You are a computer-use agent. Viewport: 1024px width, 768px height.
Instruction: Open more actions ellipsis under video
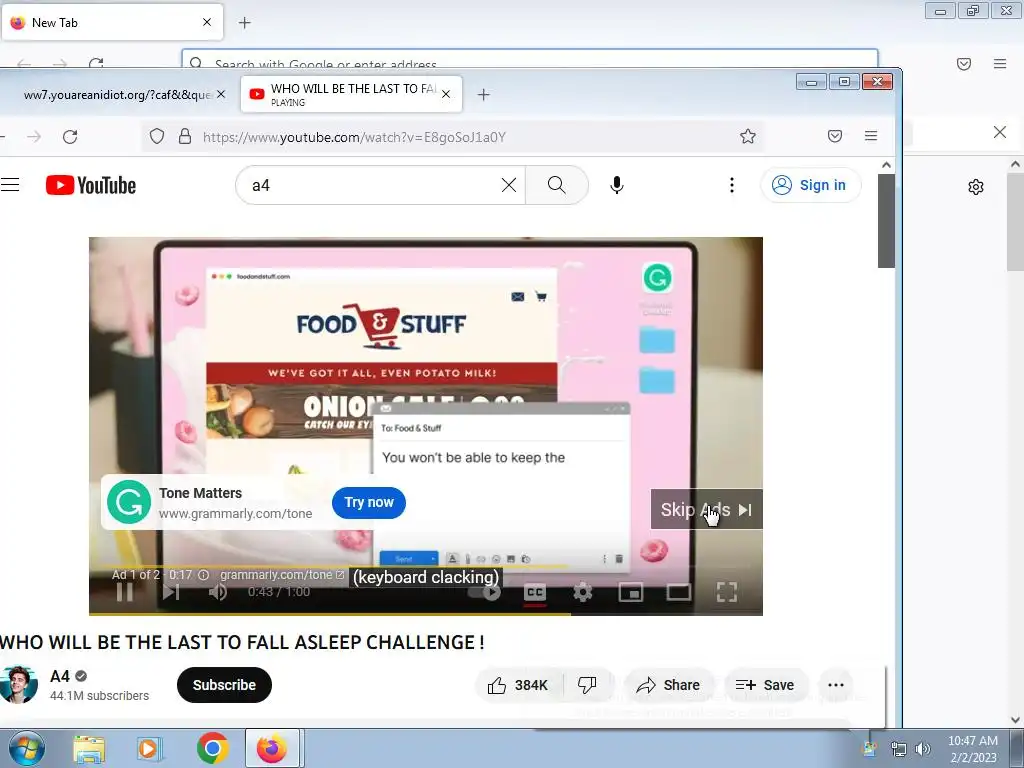point(836,685)
